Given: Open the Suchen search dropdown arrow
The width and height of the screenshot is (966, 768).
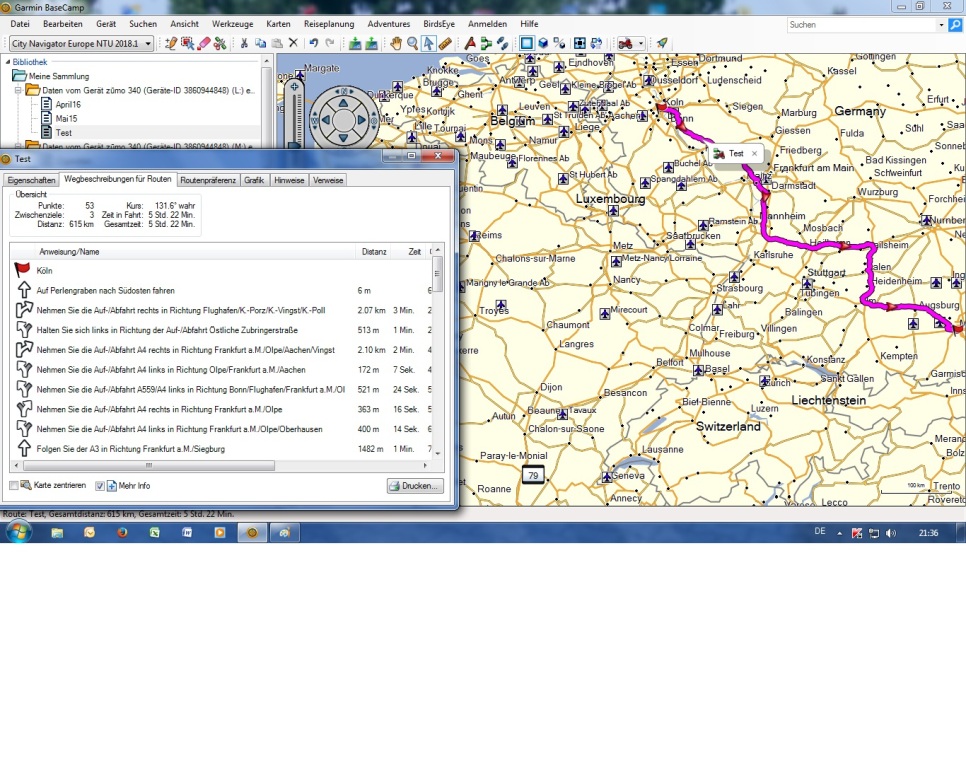Looking at the screenshot, I should tap(941, 25).
